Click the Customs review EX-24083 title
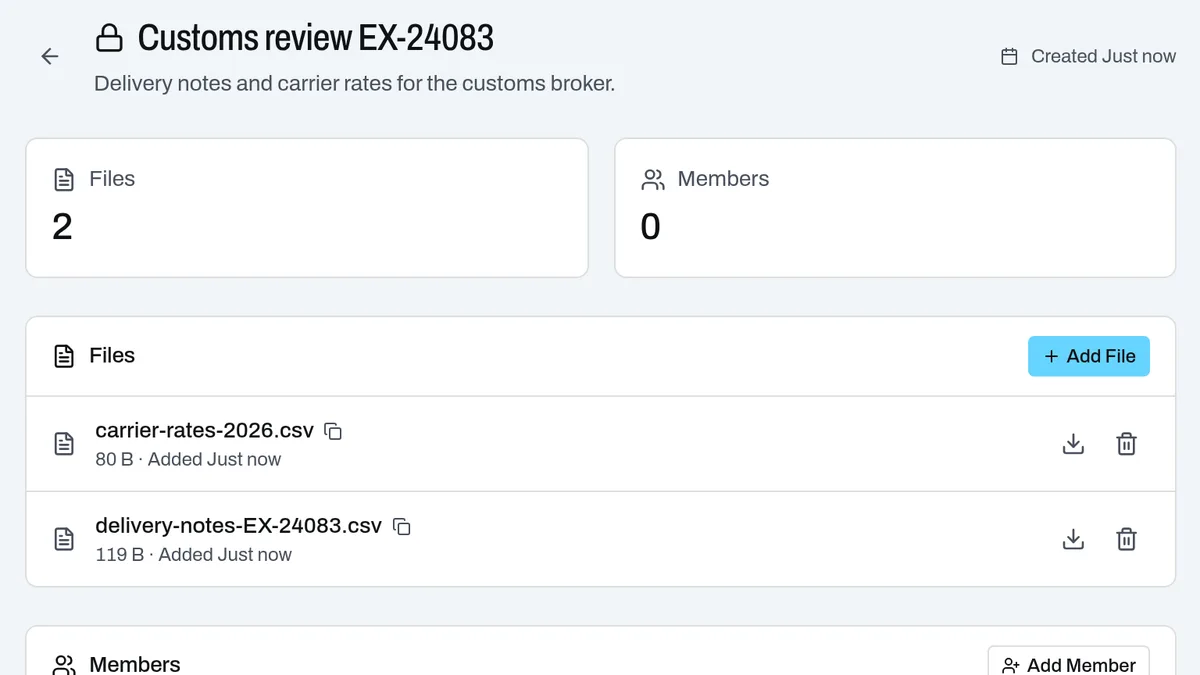Viewport: 1200px width, 675px height. point(316,38)
